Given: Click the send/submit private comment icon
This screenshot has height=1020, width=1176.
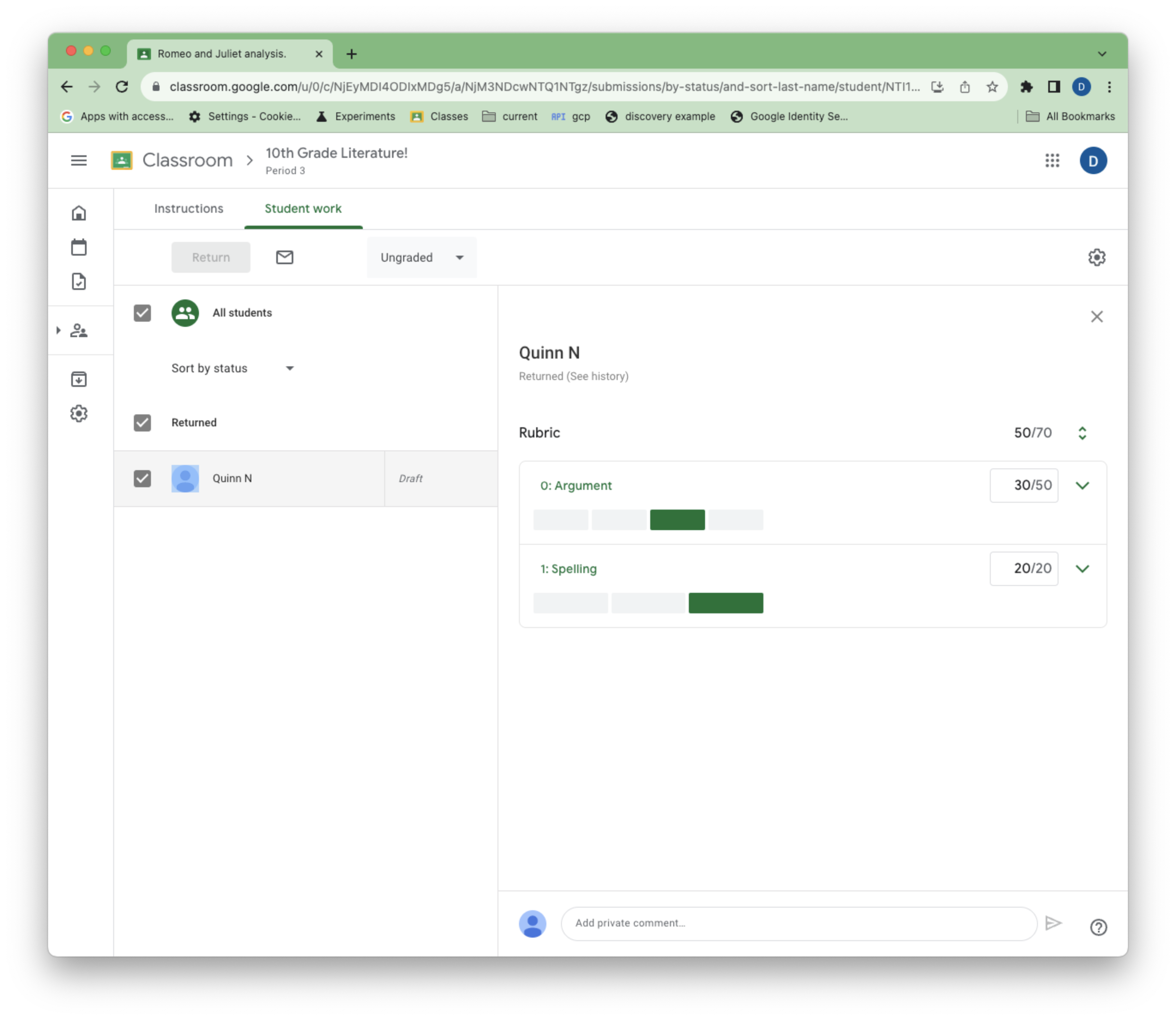Looking at the screenshot, I should [x=1054, y=922].
